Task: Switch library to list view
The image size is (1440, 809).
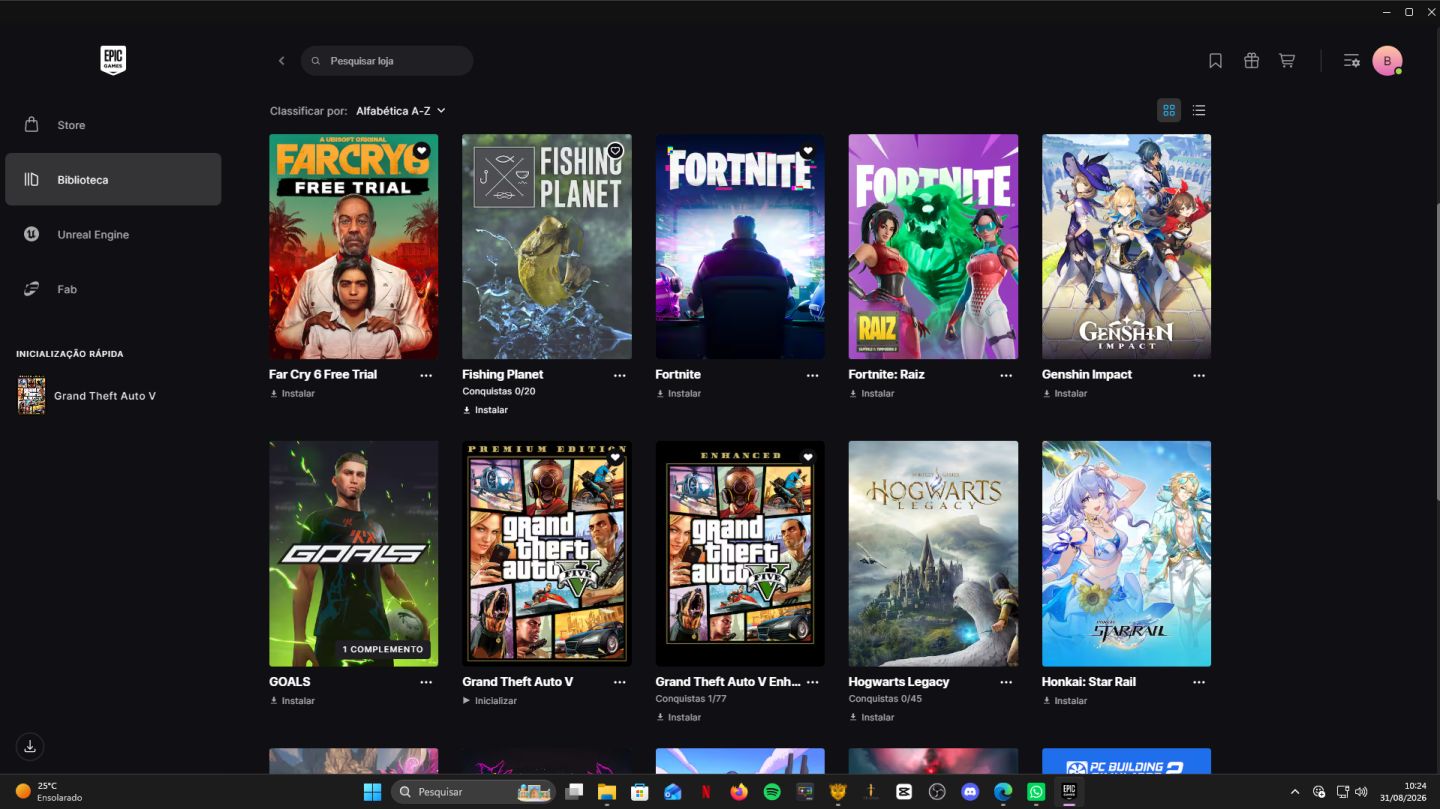Action: [x=1199, y=110]
